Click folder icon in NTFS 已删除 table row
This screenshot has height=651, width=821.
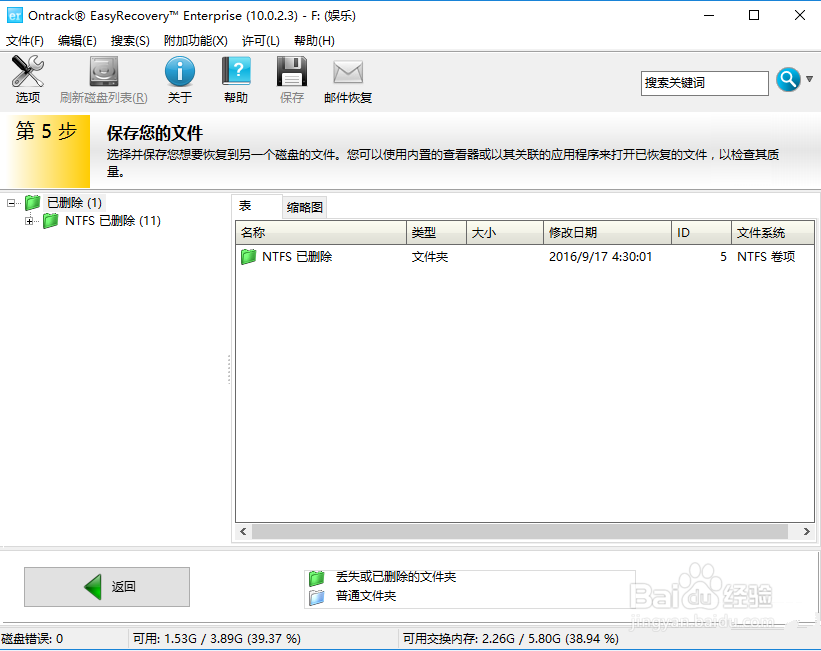click(249, 257)
